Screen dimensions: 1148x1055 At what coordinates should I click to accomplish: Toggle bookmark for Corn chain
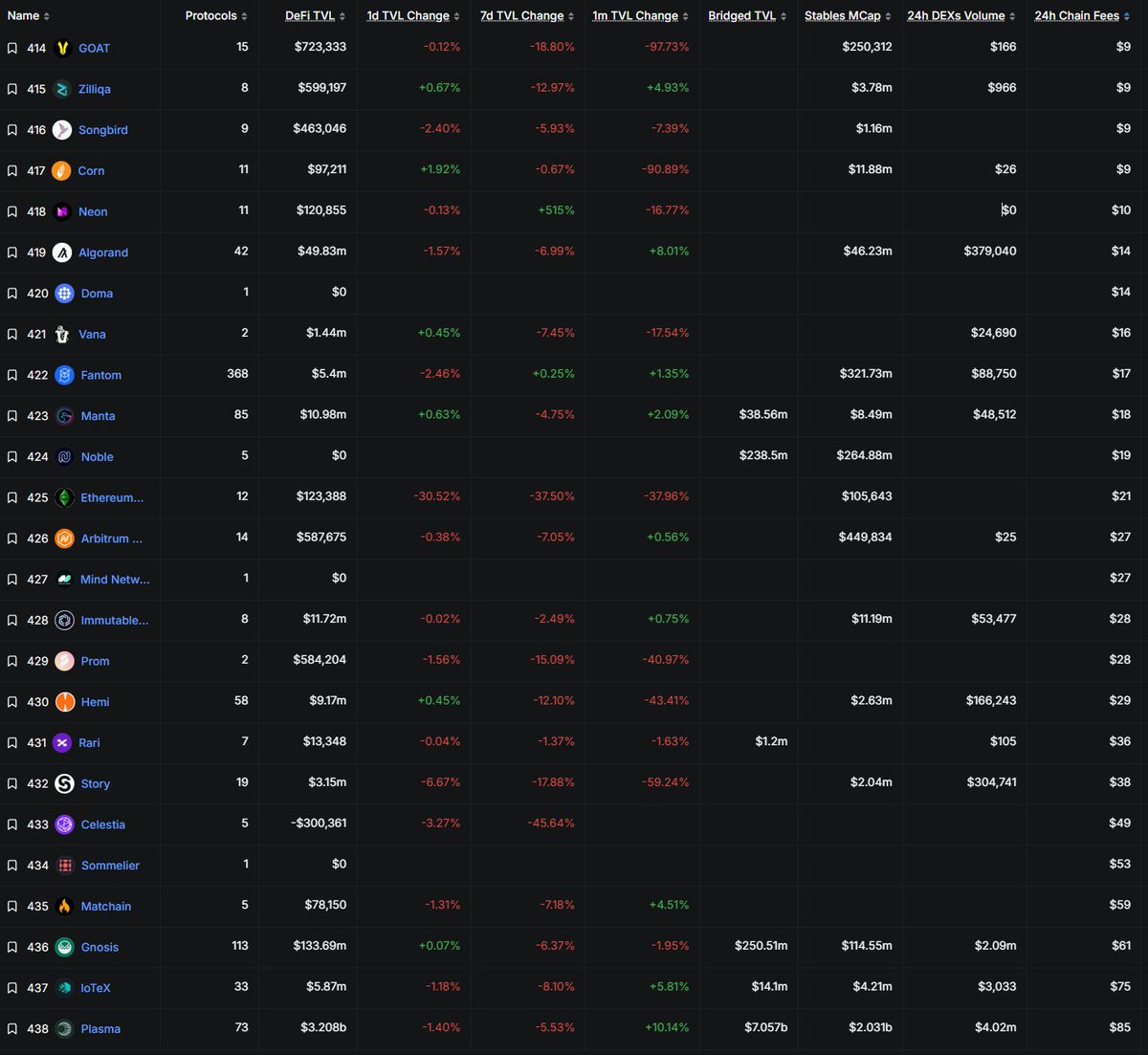(12, 171)
